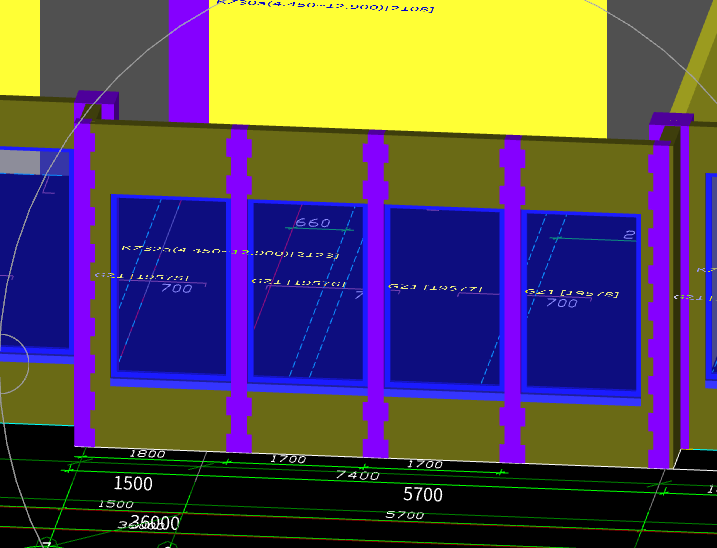Image resolution: width=717 pixels, height=548 pixels.
Task: Select the small italic 5700 dimension text
Action: [405, 515]
